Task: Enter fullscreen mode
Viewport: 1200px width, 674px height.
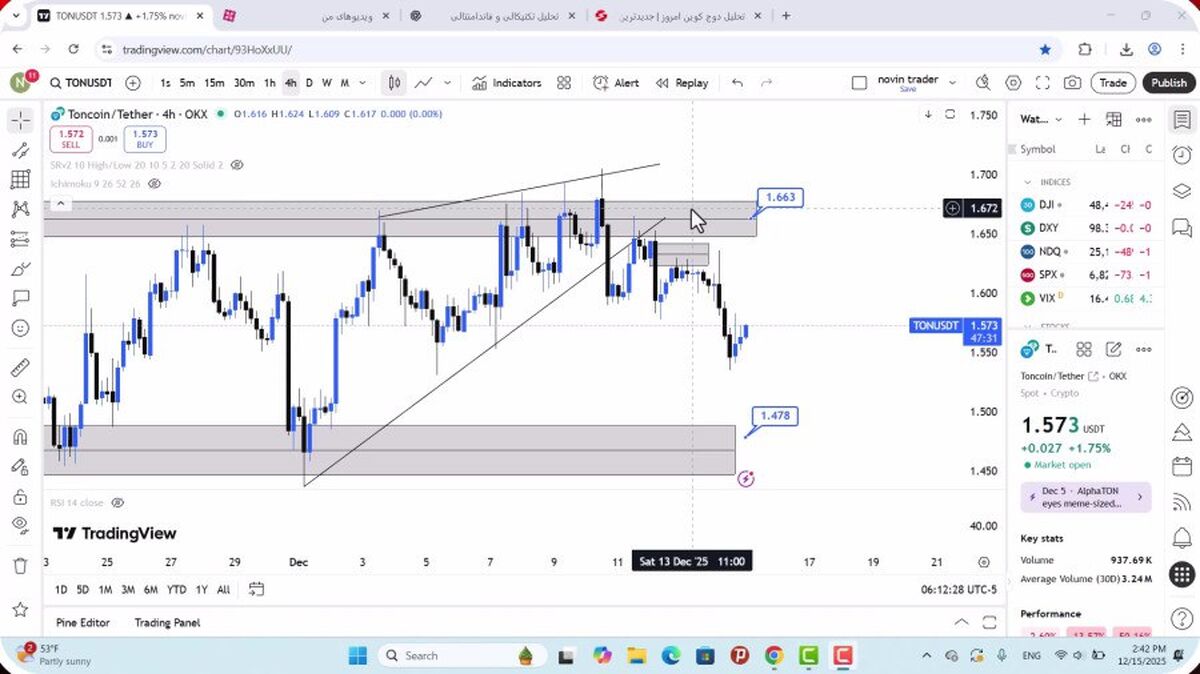Action: [1043, 83]
